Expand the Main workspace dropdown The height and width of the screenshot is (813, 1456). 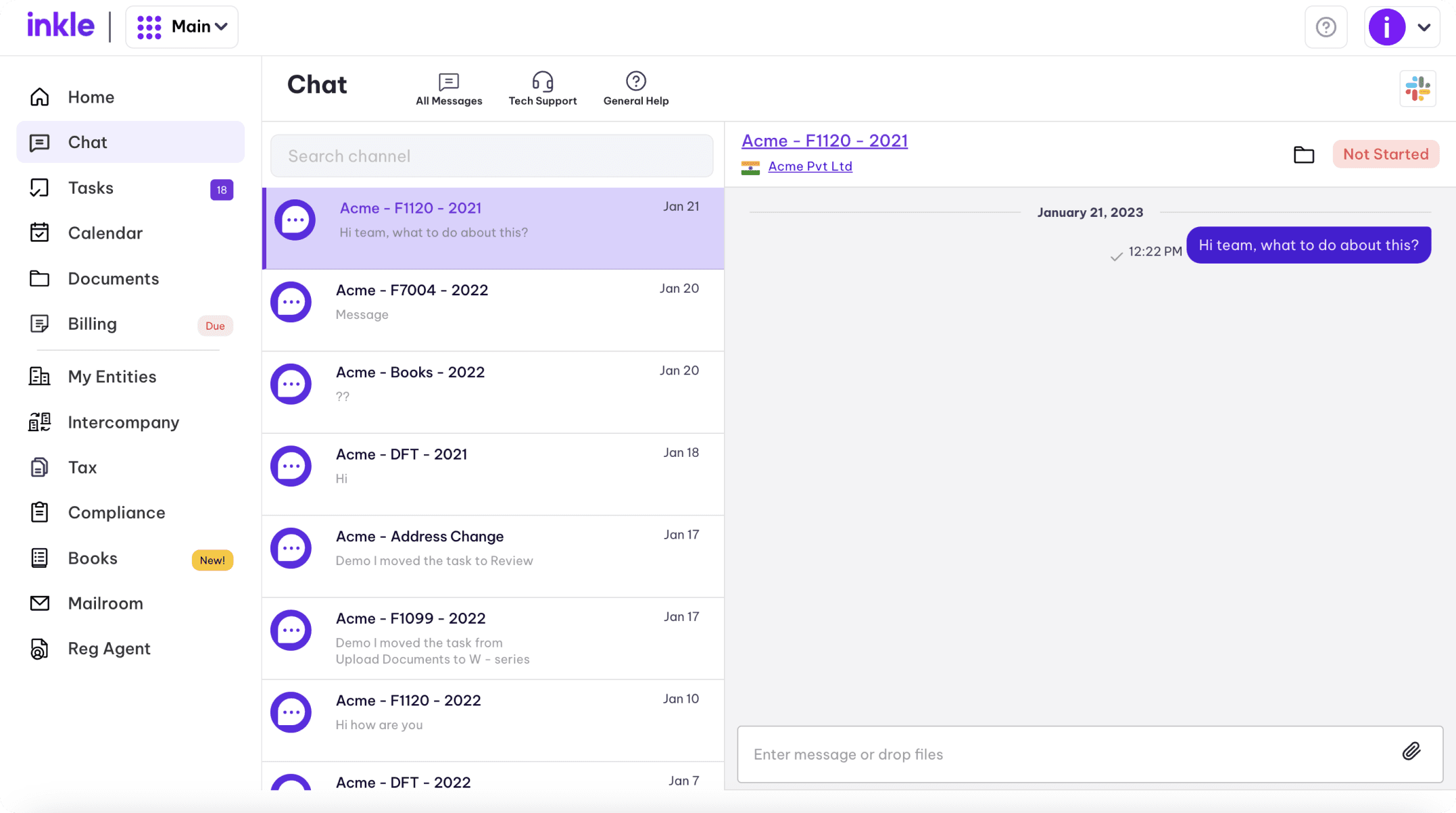coord(182,27)
